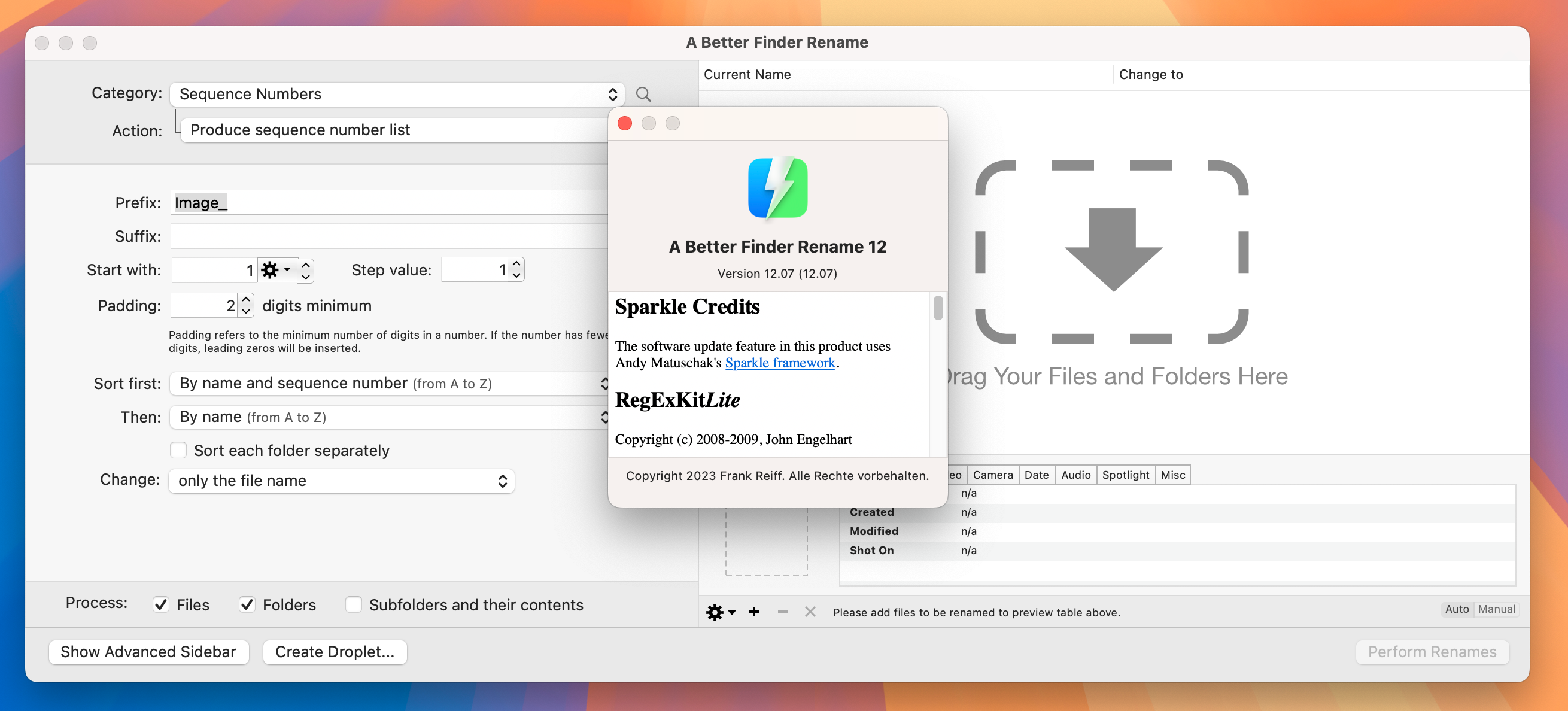
Task: Click the Start with number field
Action: pyautogui.click(x=214, y=270)
